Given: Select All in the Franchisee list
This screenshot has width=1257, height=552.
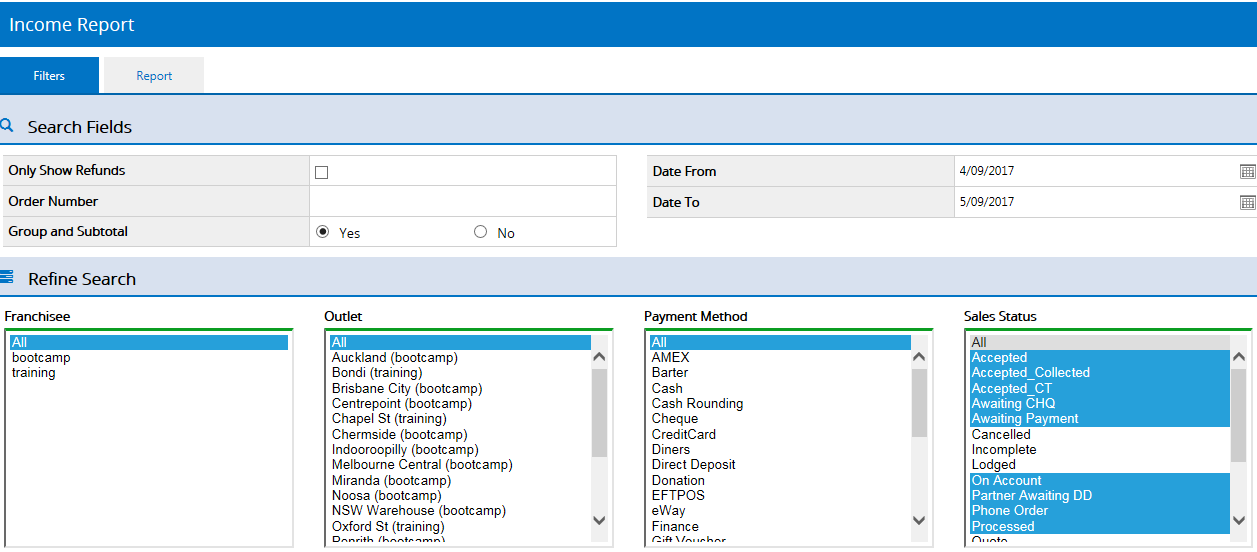Looking at the screenshot, I should (x=148, y=342).
